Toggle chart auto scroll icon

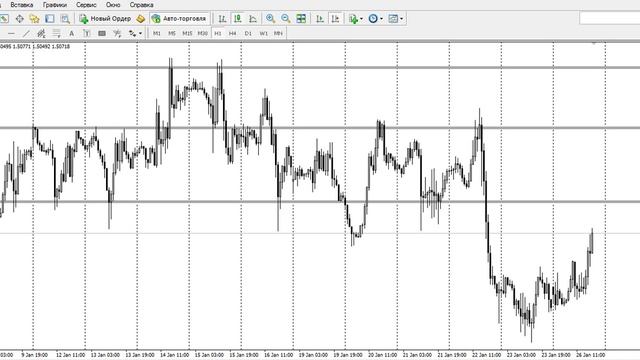coord(320,18)
